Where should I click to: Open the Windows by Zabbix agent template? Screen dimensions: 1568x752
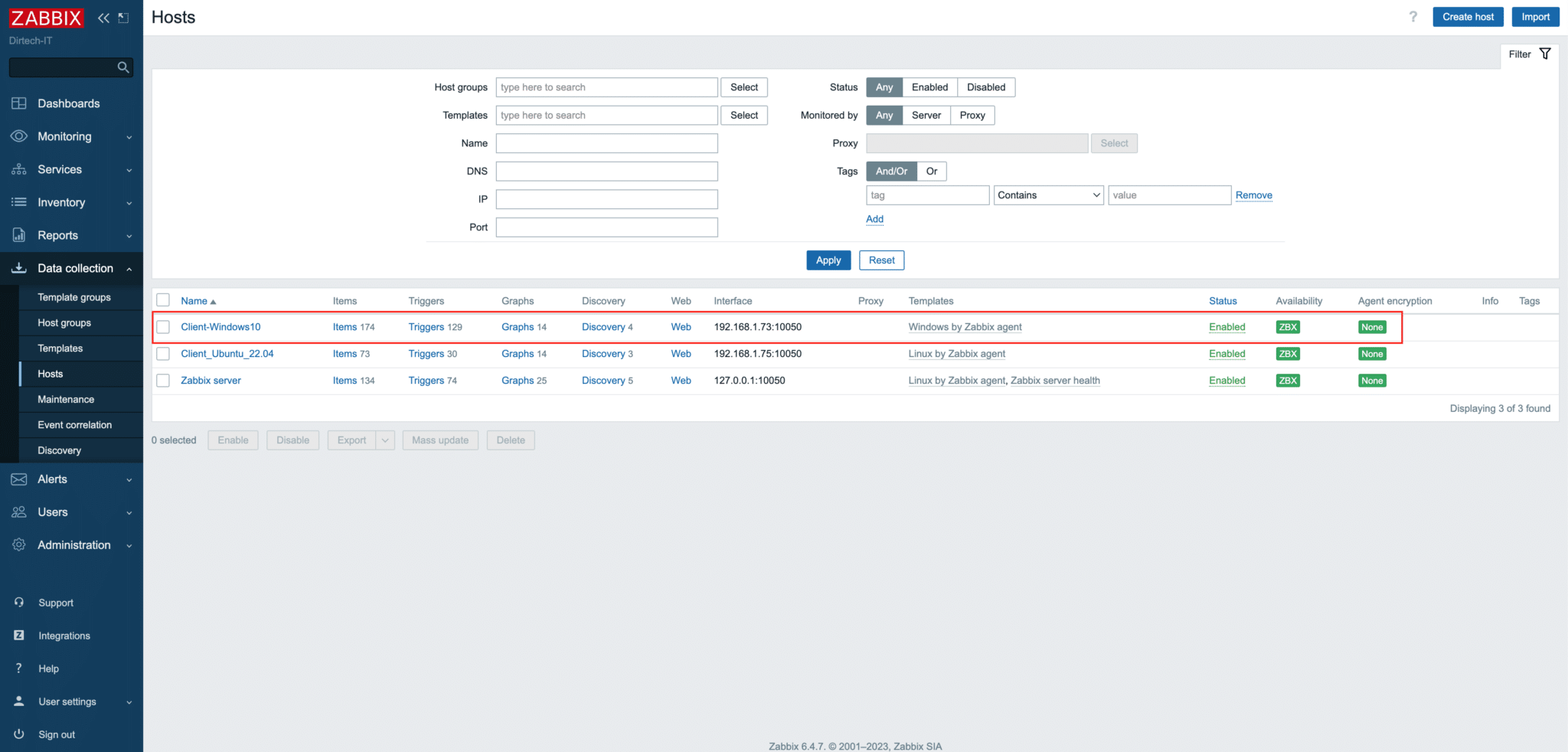[x=964, y=326]
